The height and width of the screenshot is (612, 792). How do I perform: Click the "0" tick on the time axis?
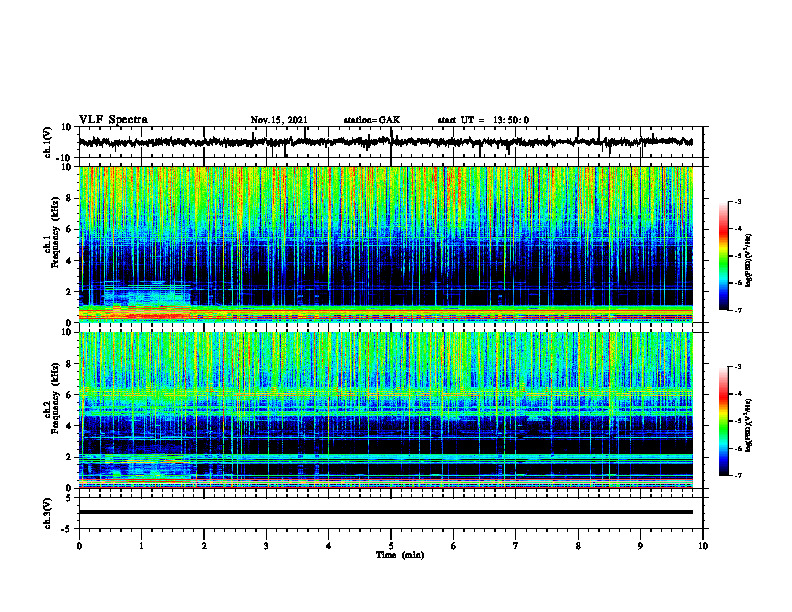(79, 546)
